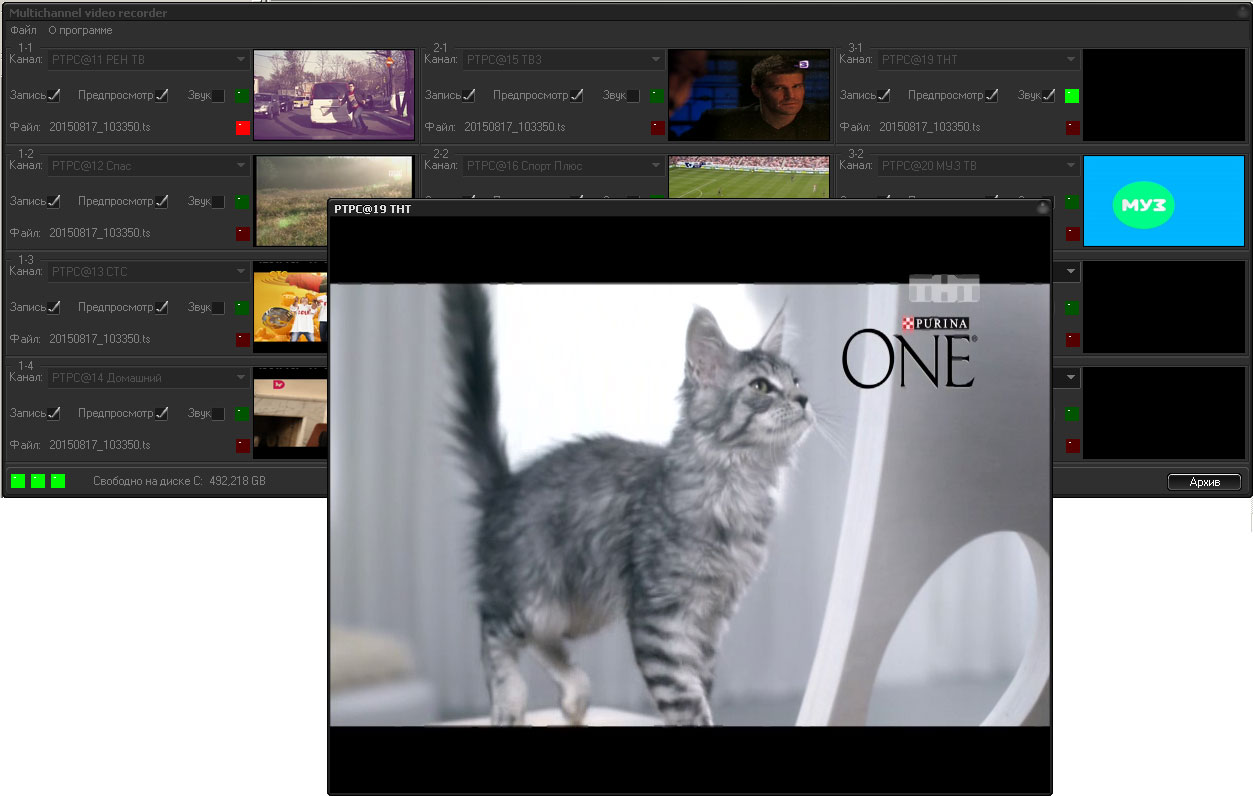1253x796 pixels.
Task: Click the dark red indicator in panel 3-1
Action: pyautogui.click(x=1072, y=128)
